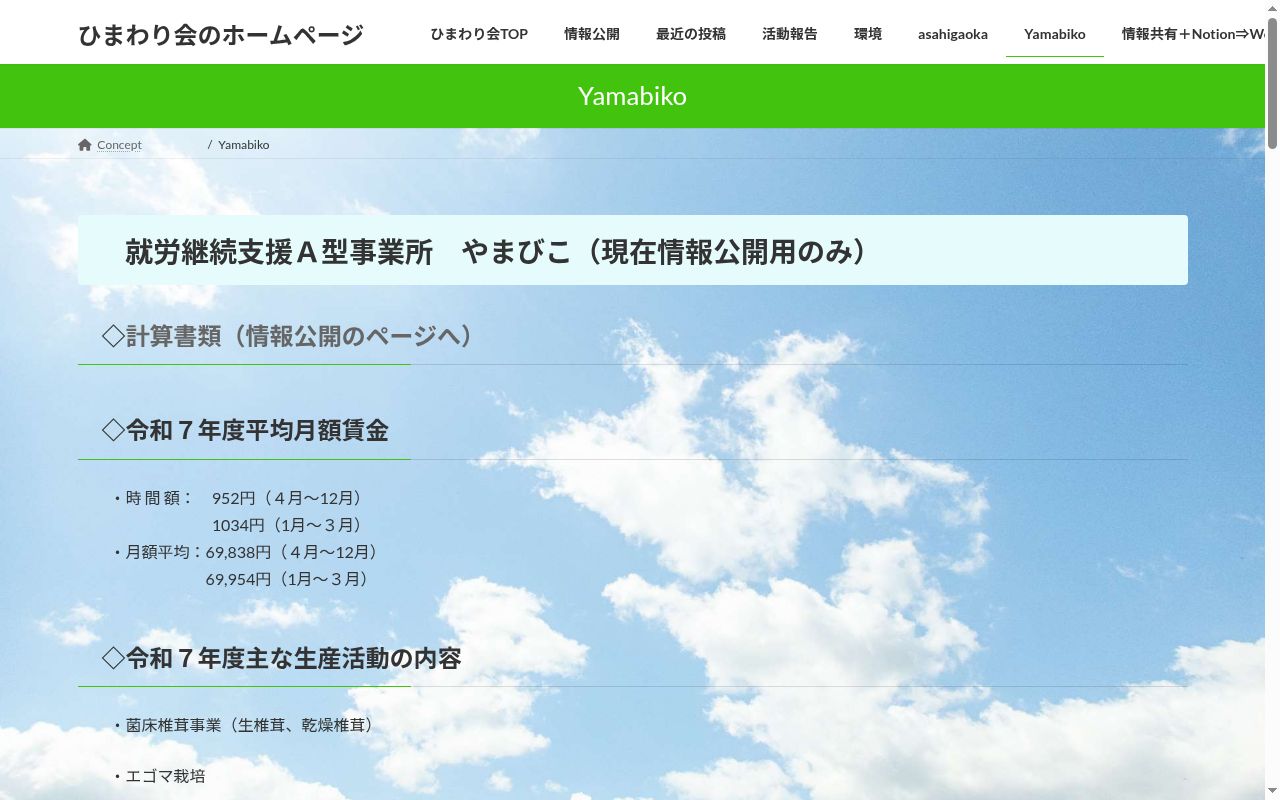Select the Yamabiko menu item
The width and height of the screenshot is (1280, 800).
pos(1055,34)
